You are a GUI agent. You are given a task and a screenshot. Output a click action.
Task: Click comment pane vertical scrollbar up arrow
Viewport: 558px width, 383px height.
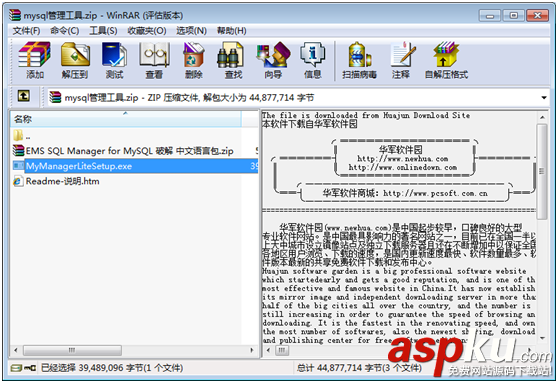pos(542,117)
